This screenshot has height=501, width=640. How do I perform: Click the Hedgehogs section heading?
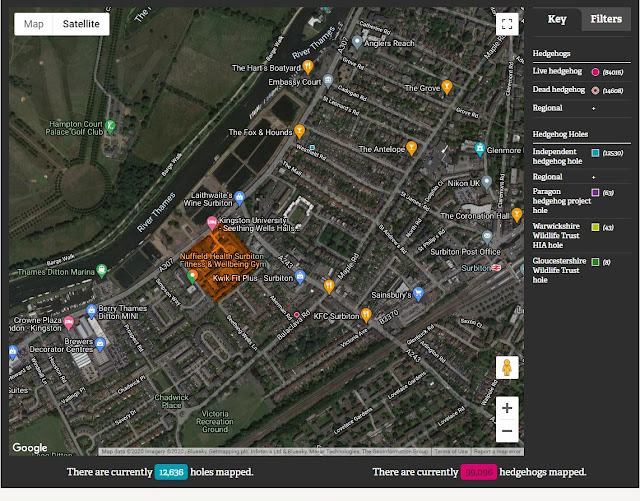(551, 54)
